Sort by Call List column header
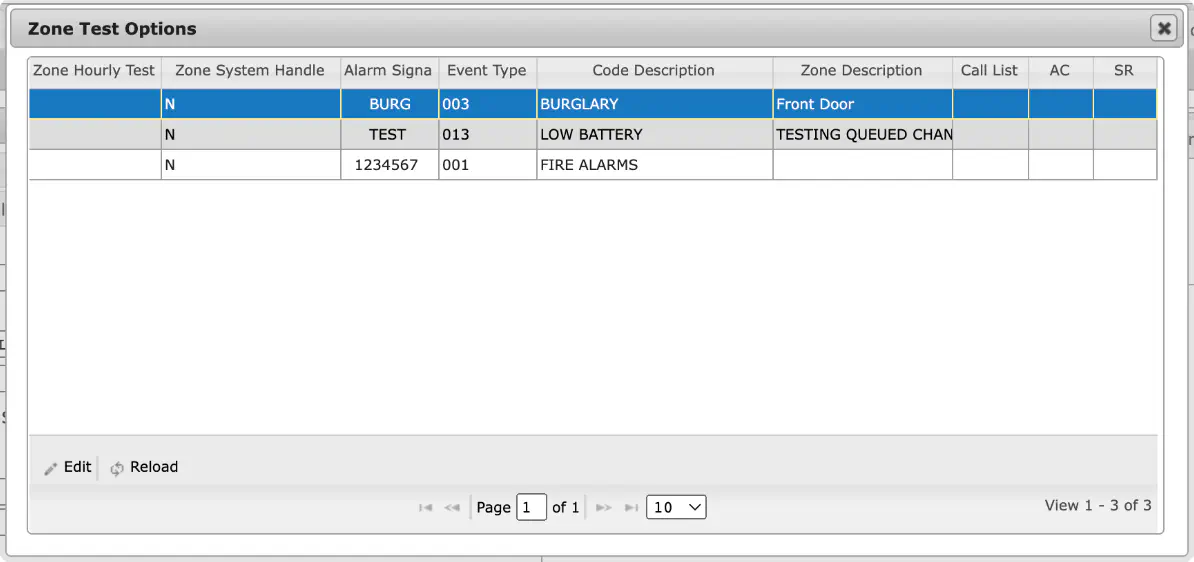1194x562 pixels. pos(990,71)
